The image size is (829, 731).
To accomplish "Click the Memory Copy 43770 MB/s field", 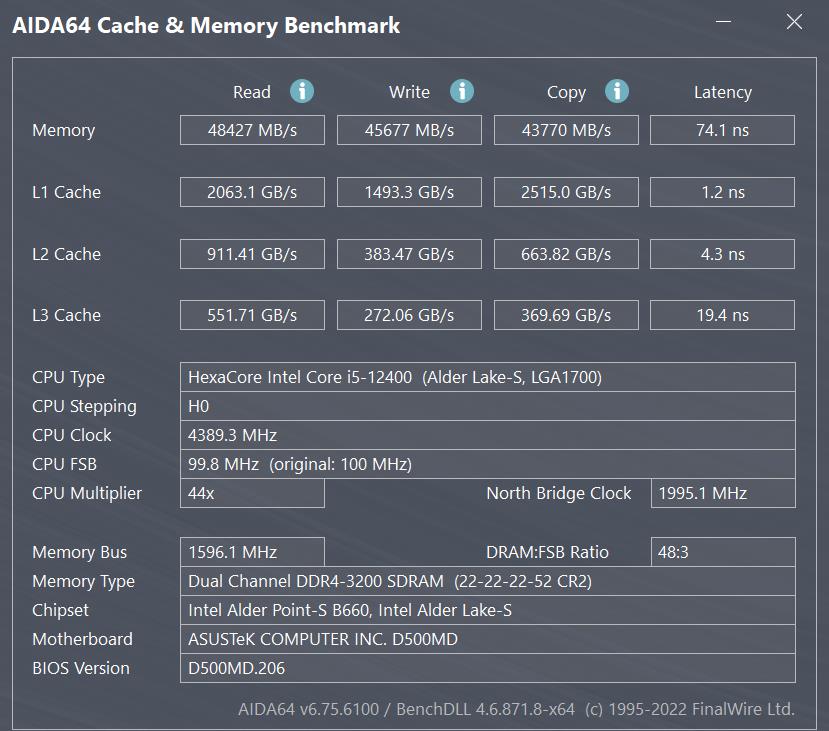I will 566,130.
